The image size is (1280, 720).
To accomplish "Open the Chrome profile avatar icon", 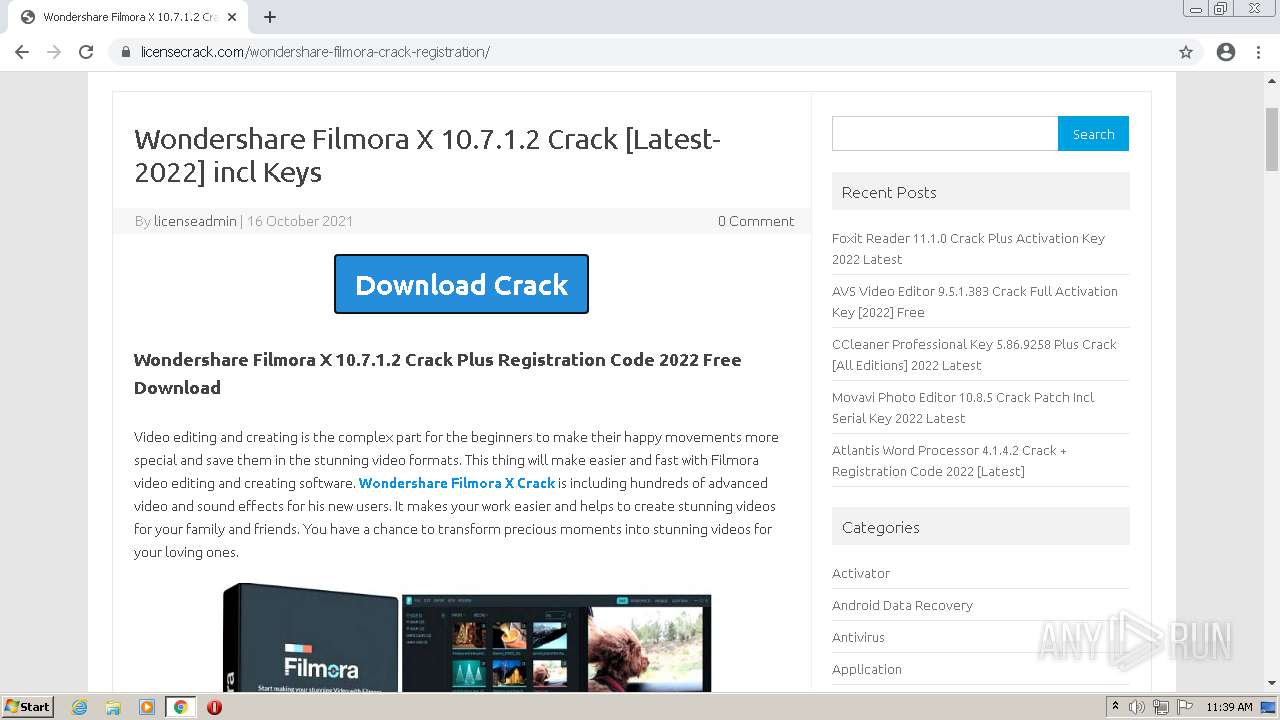I will pyautogui.click(x=1226, y=52).
